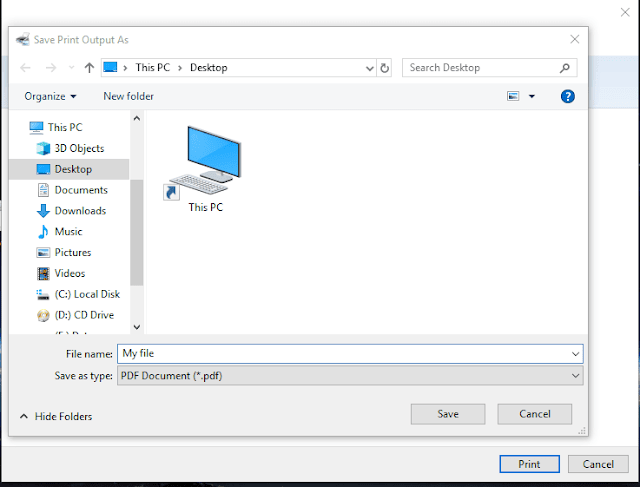Open Documents in the navigation pane

coord(72,190)
